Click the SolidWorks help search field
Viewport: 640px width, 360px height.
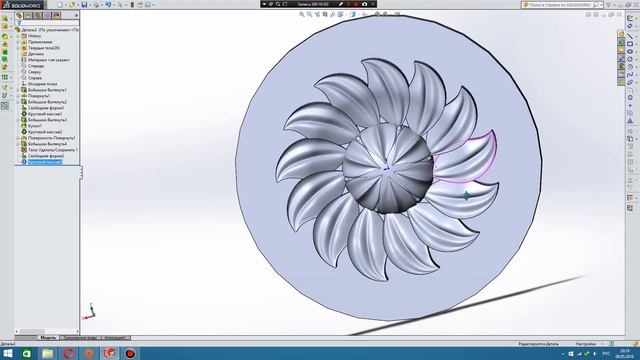(x=561, y=5)
